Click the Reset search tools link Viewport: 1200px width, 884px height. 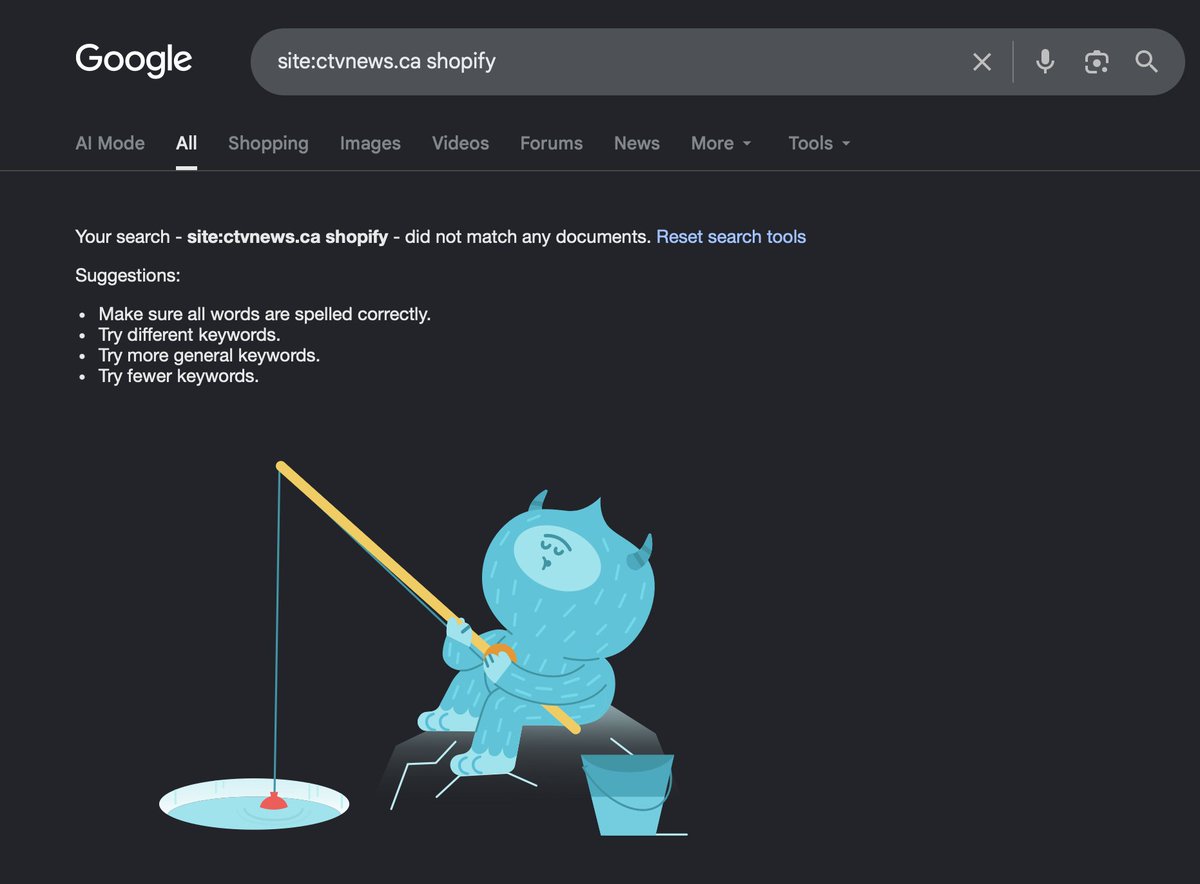pyautogui.click(x=731, y=237)
